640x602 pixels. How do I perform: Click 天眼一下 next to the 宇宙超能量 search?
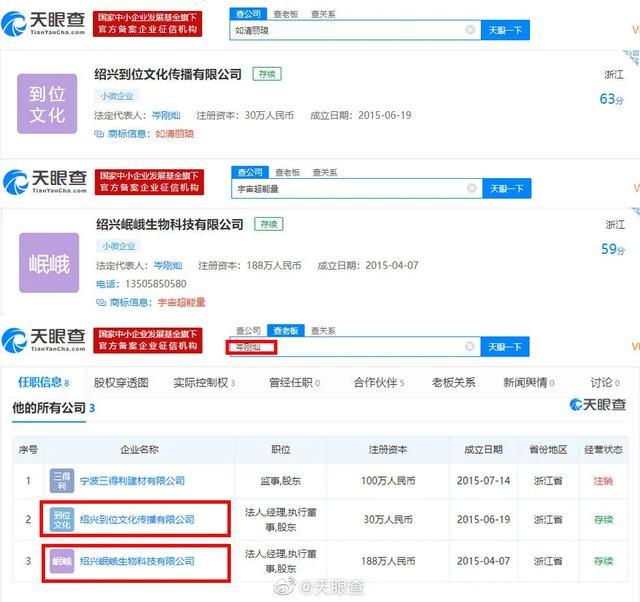tap(507, 188)
